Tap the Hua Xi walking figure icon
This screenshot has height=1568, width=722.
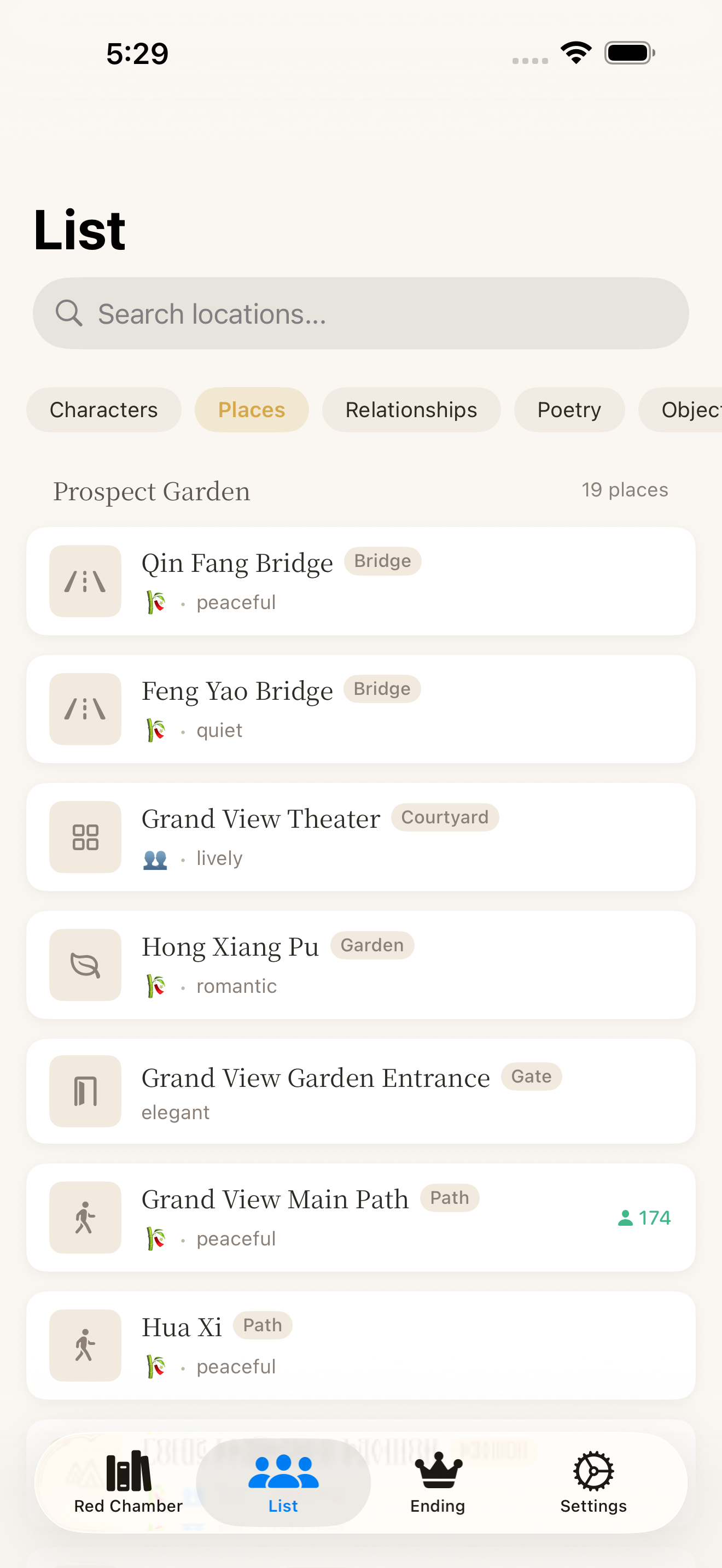pos(85,1345)
